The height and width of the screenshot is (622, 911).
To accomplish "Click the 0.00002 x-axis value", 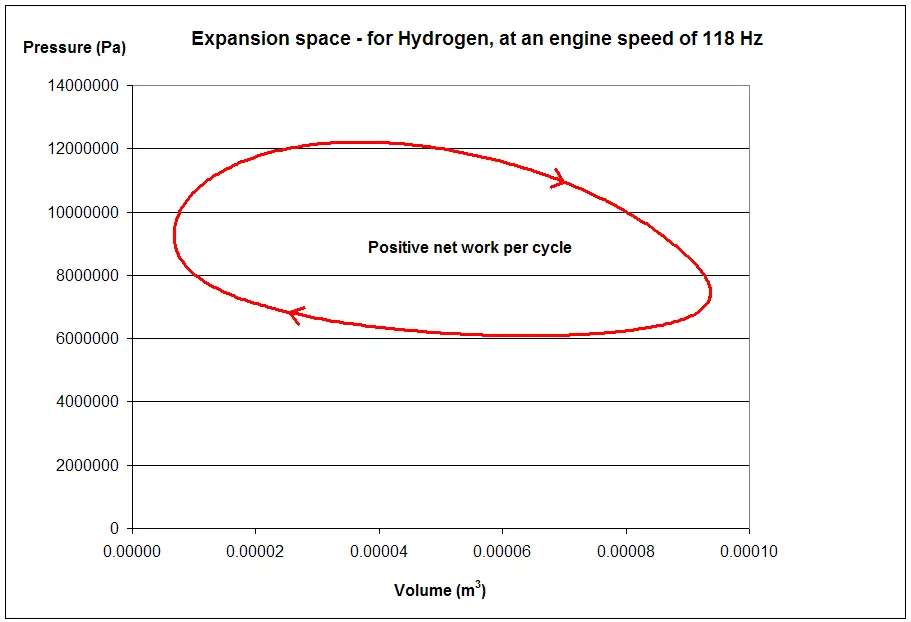I will (255, 551).
